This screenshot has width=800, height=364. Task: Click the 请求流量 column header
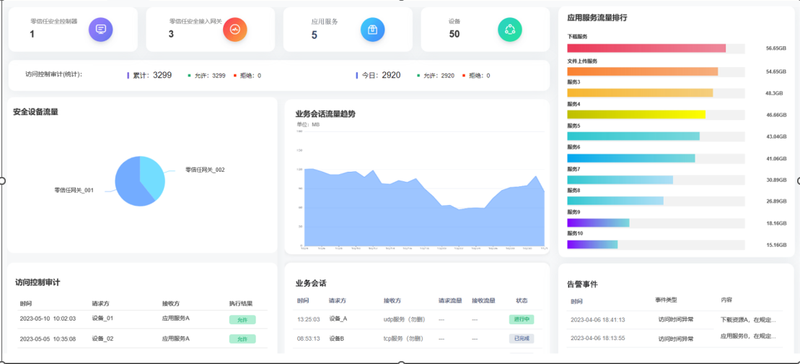pos(450,301)
